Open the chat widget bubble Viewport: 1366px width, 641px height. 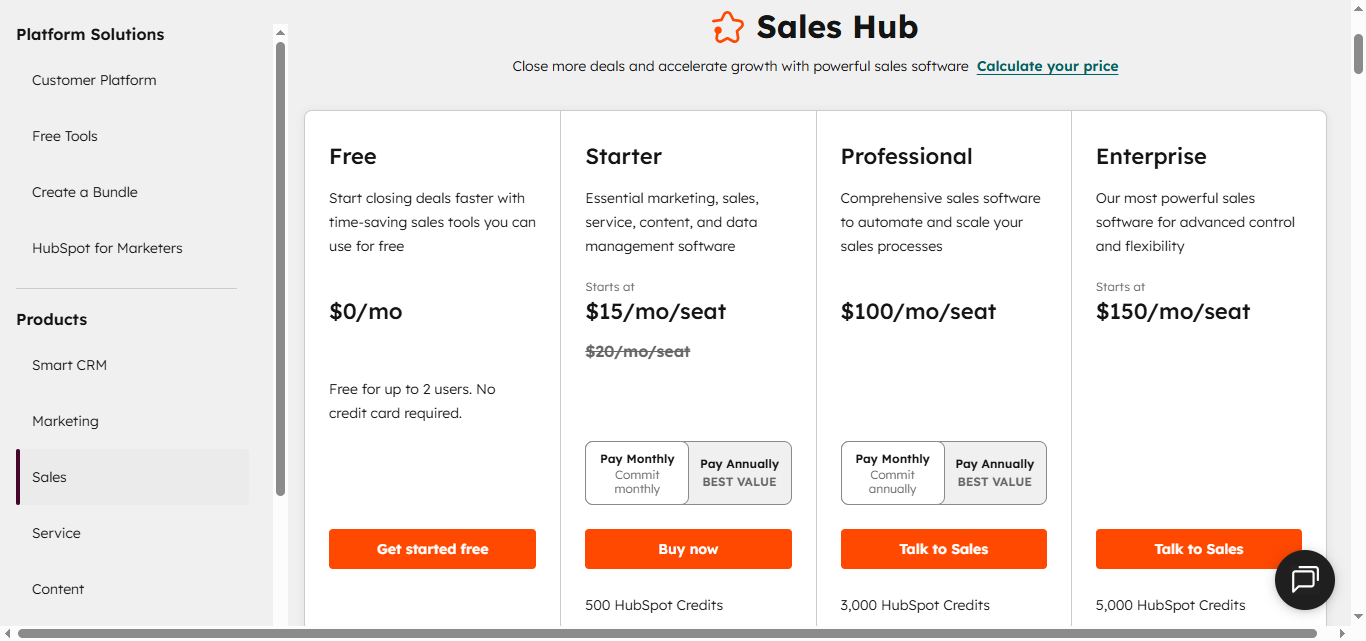[1304, 580]
